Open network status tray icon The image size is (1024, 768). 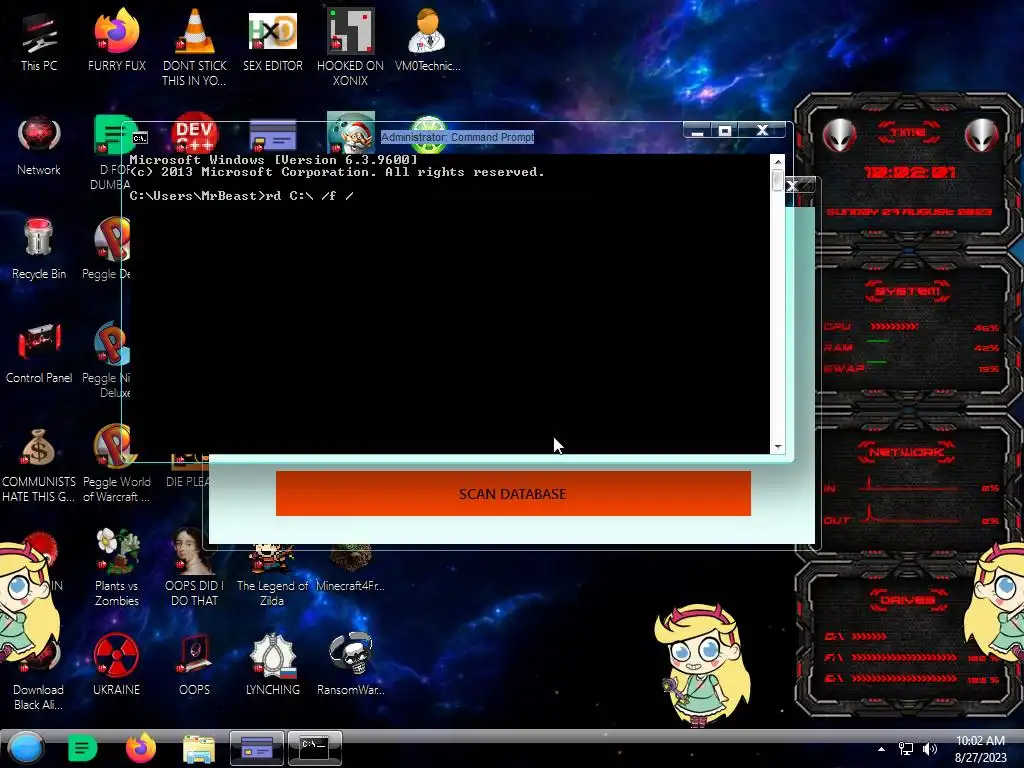pyautogui.click(x=906, y=749)
